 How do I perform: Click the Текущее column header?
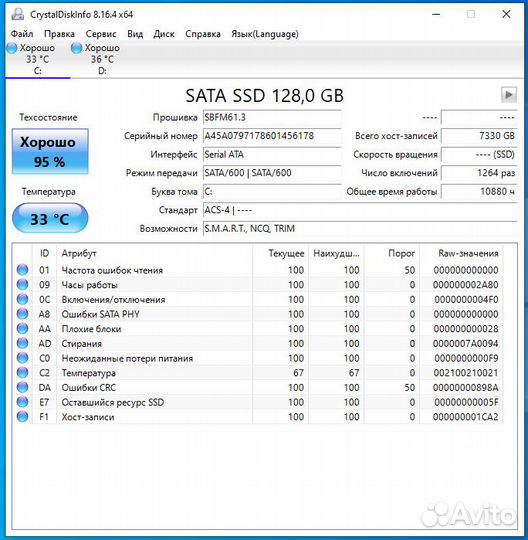pos(280,253)
